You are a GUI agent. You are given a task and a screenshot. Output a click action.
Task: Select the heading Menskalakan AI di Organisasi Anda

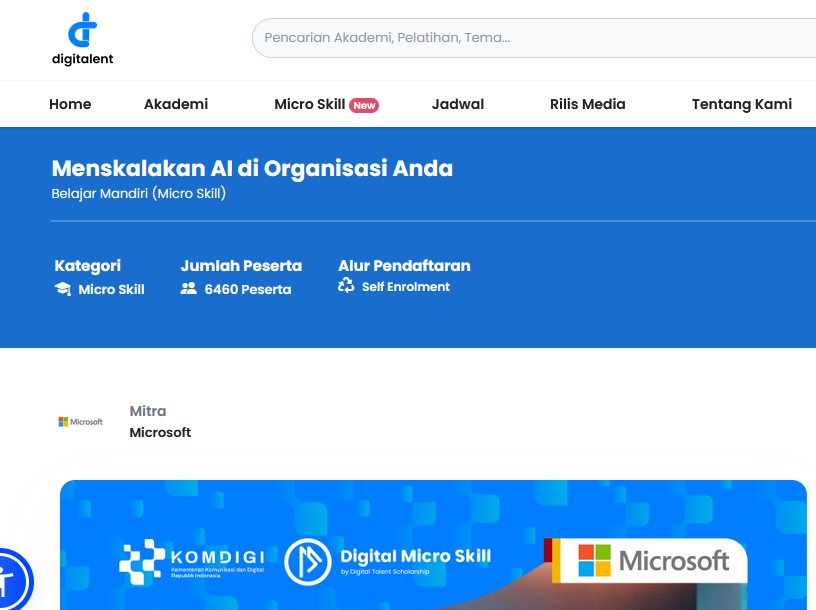tap(252, 168)
